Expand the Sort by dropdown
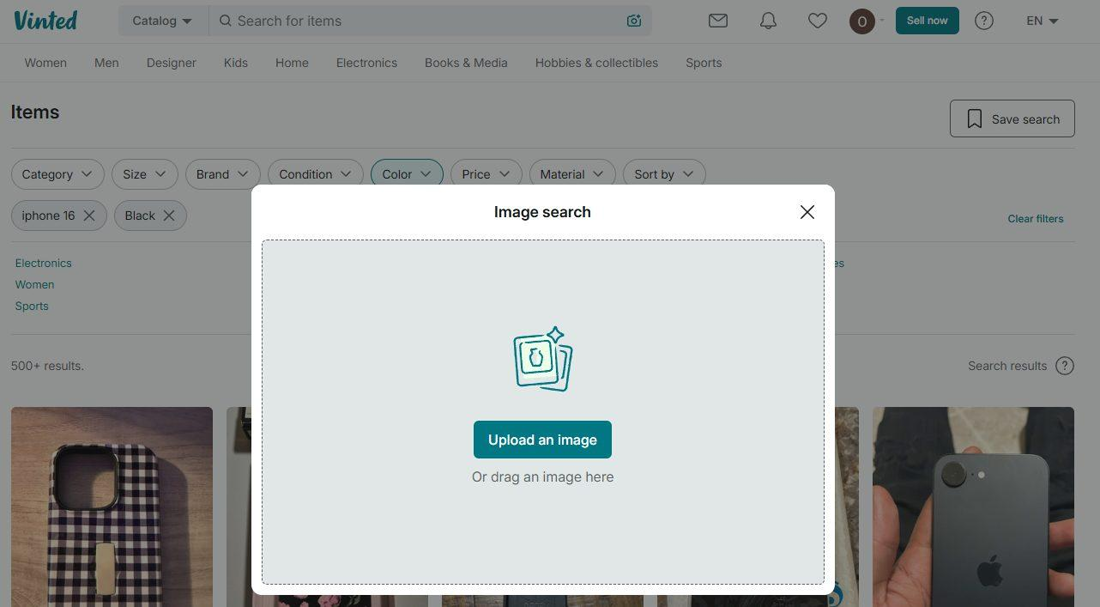 [x=664, y=174]
